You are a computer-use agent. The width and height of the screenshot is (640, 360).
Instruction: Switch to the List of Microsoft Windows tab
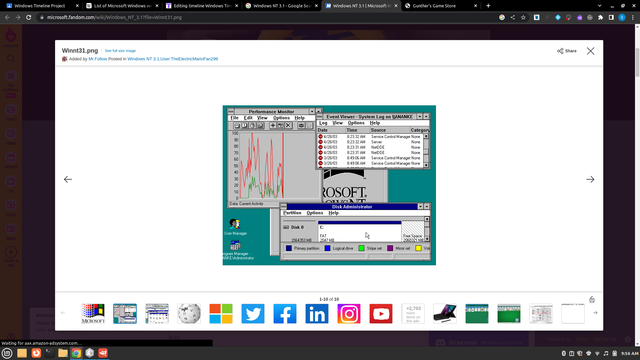click(122, 6)
